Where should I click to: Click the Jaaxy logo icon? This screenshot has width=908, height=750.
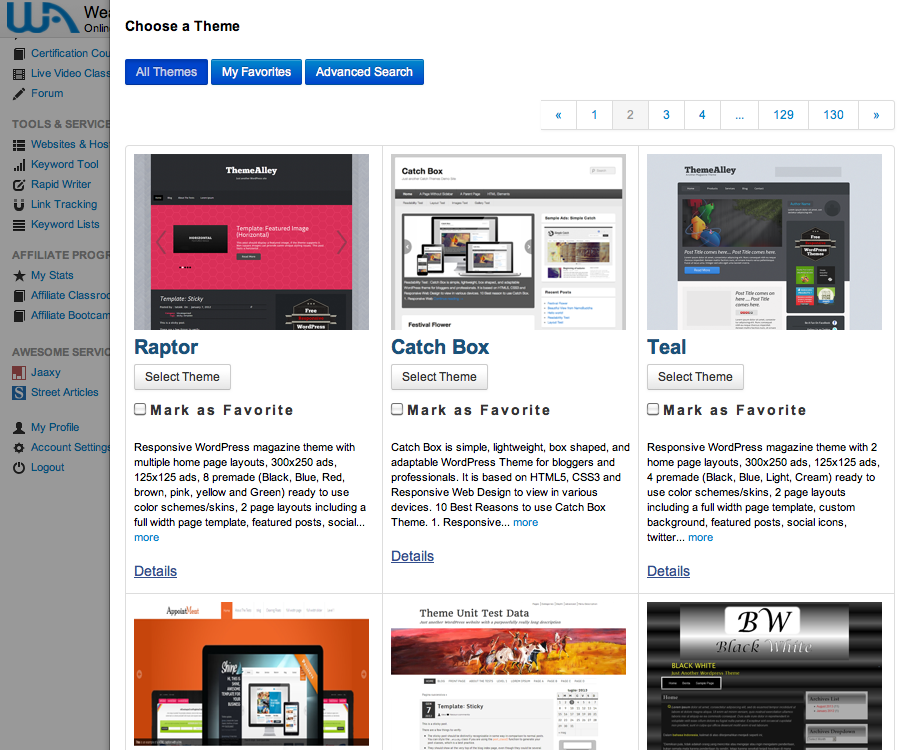click(19, 373)
